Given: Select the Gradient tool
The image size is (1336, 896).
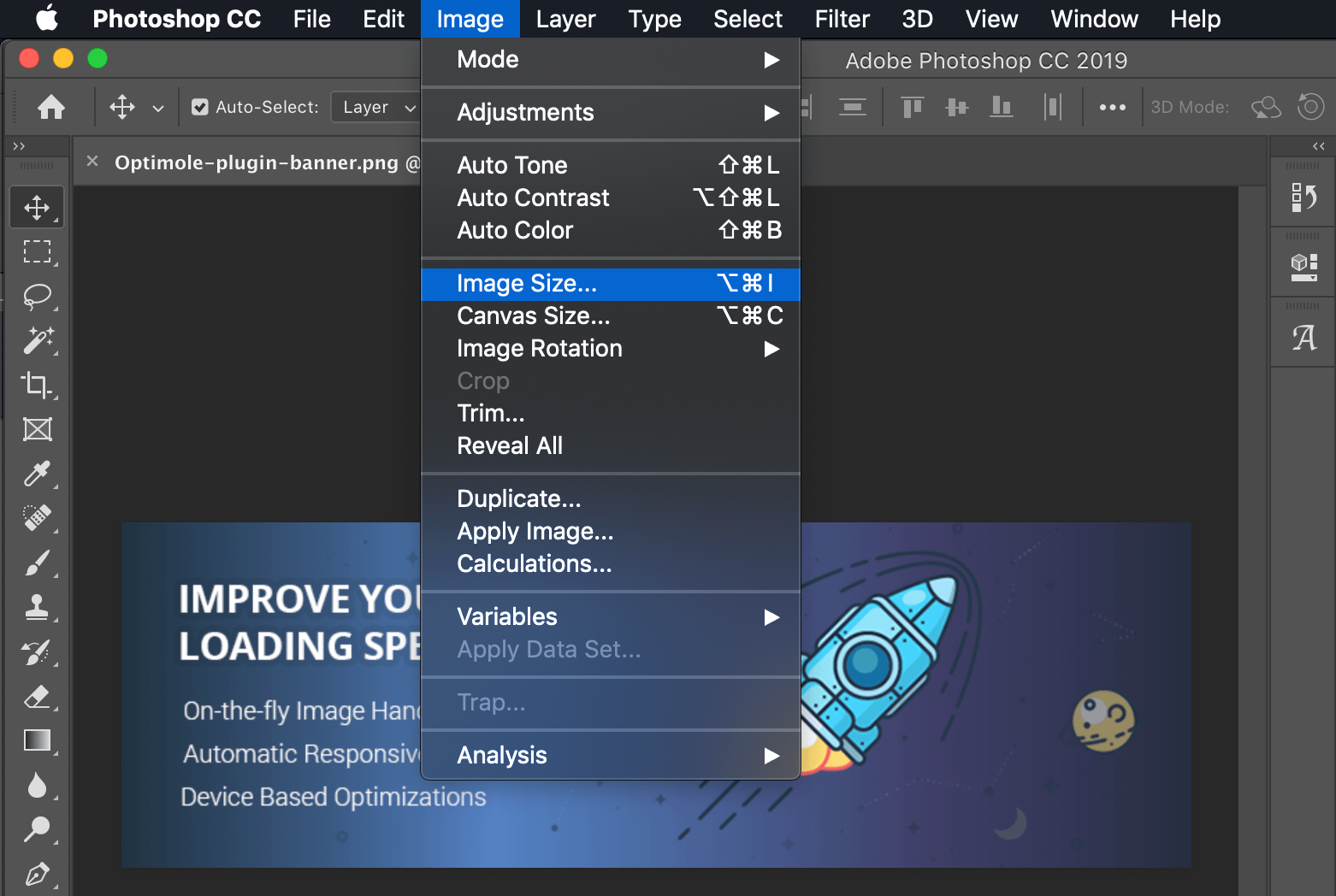Looking at the screenshot, I should 37,740.
